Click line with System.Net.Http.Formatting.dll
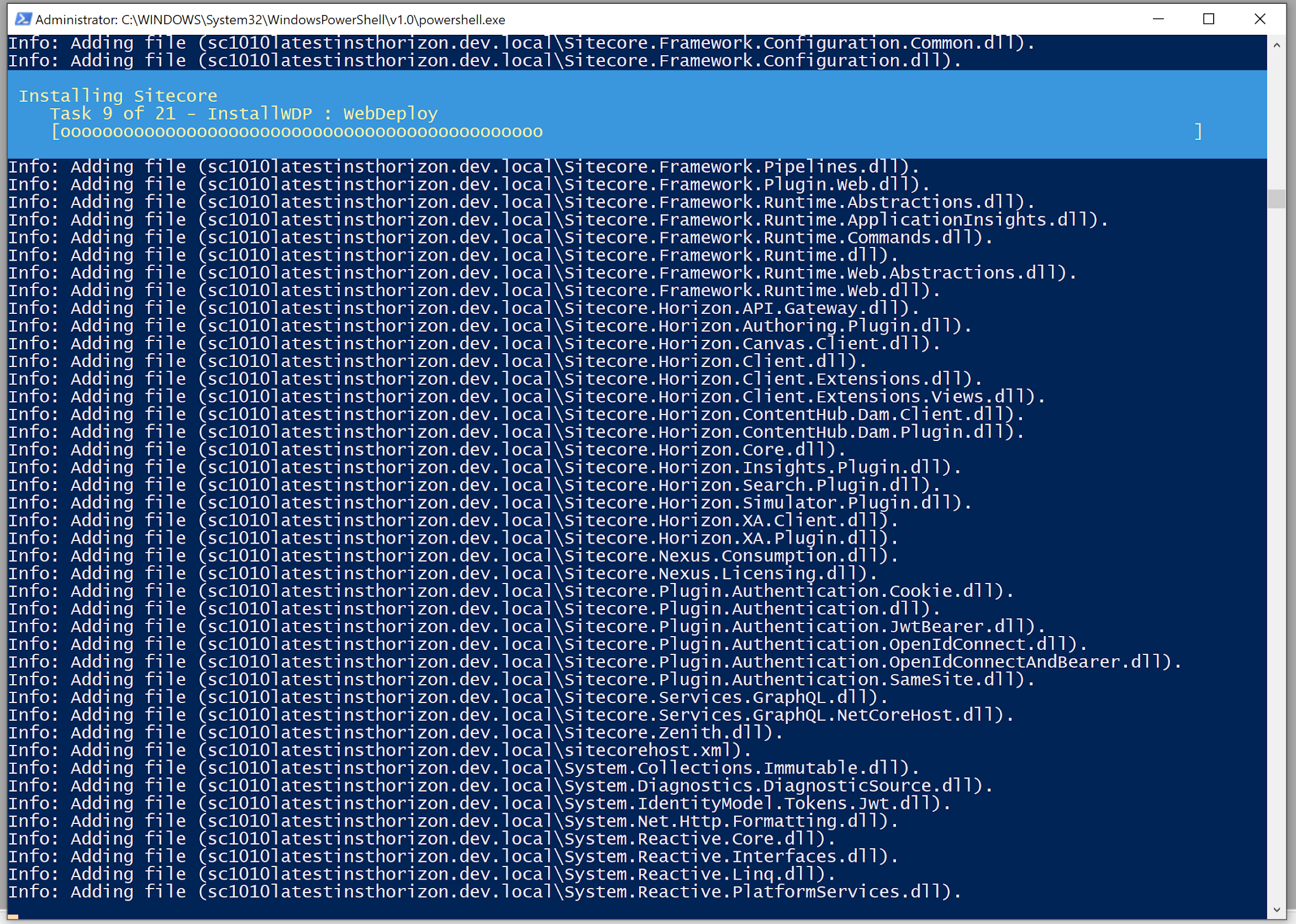This screenshot has width=1296, height=924. (x=453, y=823)
